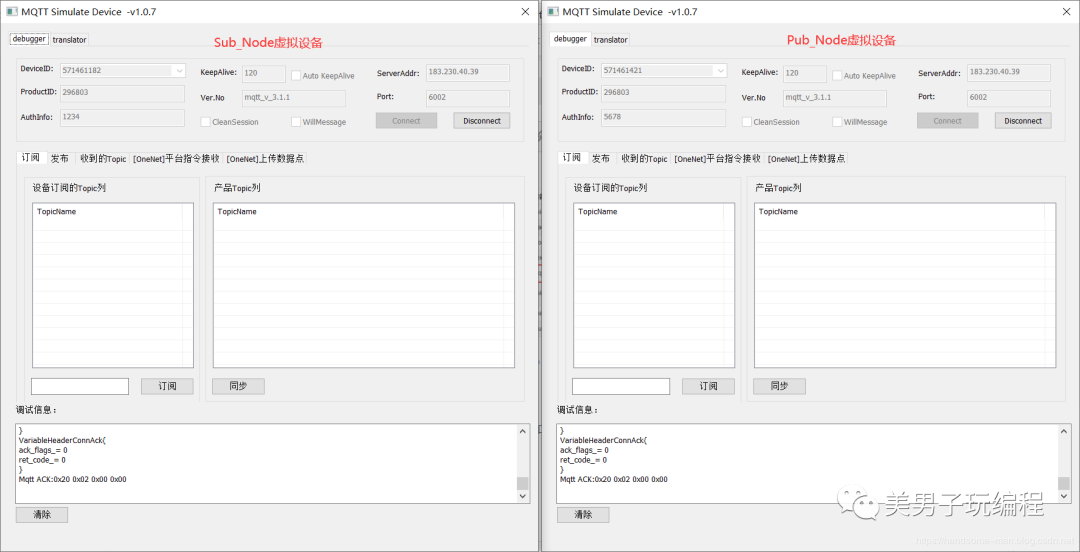Focus topic name input field in Sub_Node window
Screen dimensions: 1080x552
click(x=80, y=386)
